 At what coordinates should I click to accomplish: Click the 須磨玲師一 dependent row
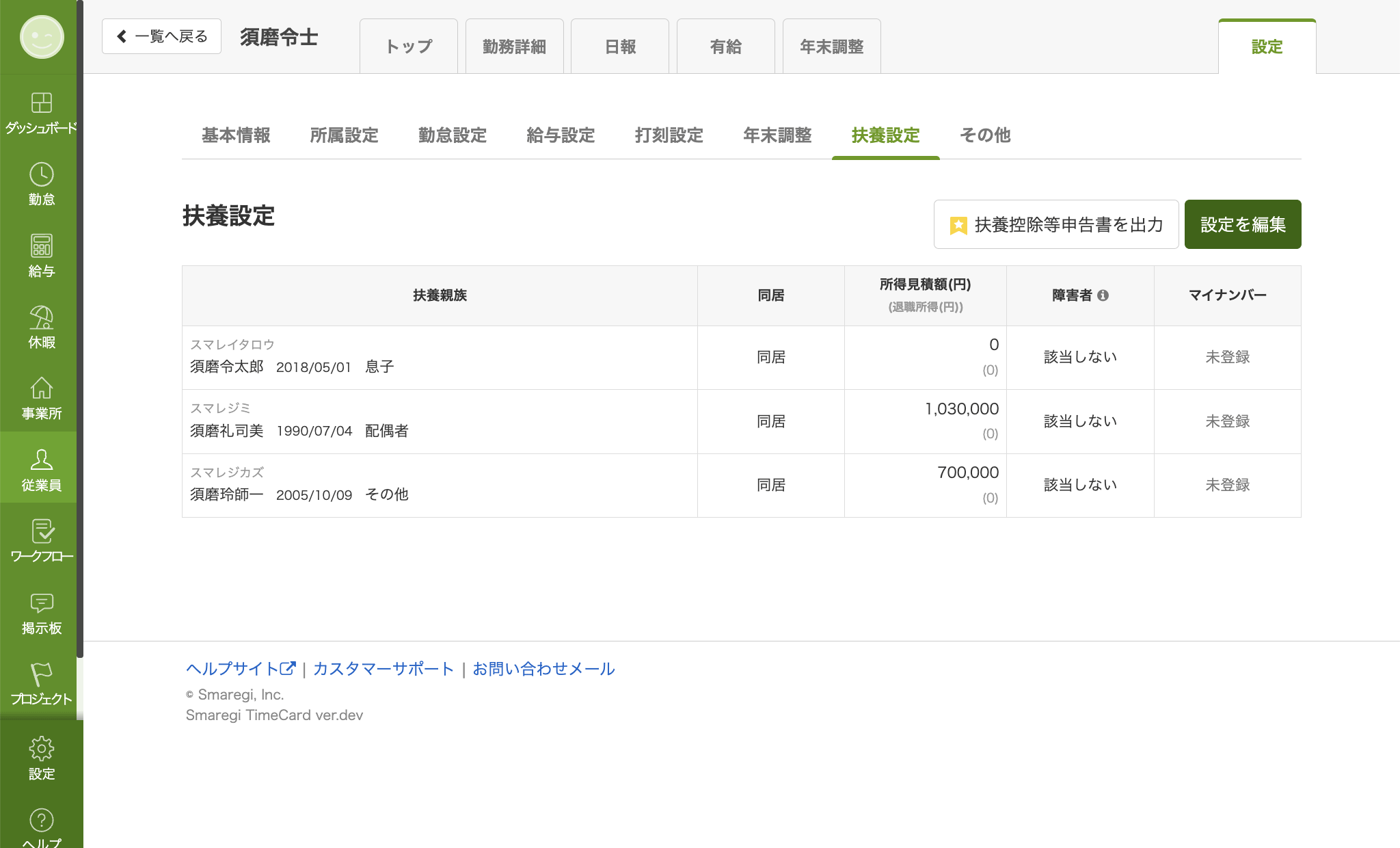[x=742, y=486]
